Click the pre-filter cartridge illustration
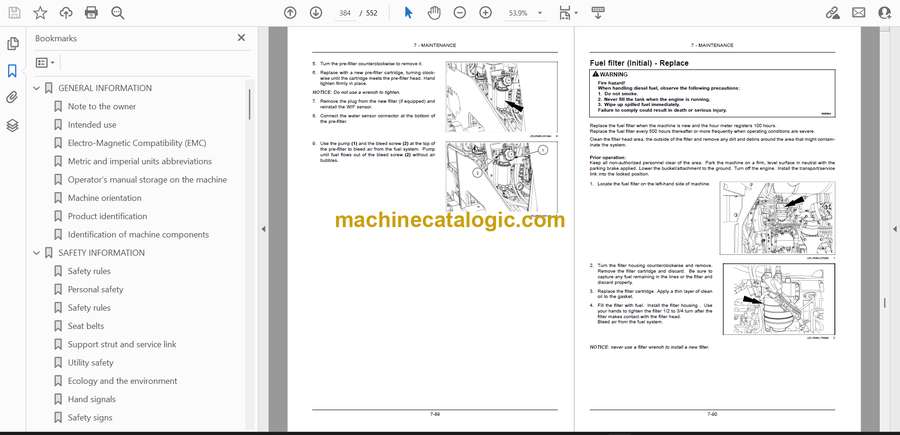900x435 pixels. (502, 97)
